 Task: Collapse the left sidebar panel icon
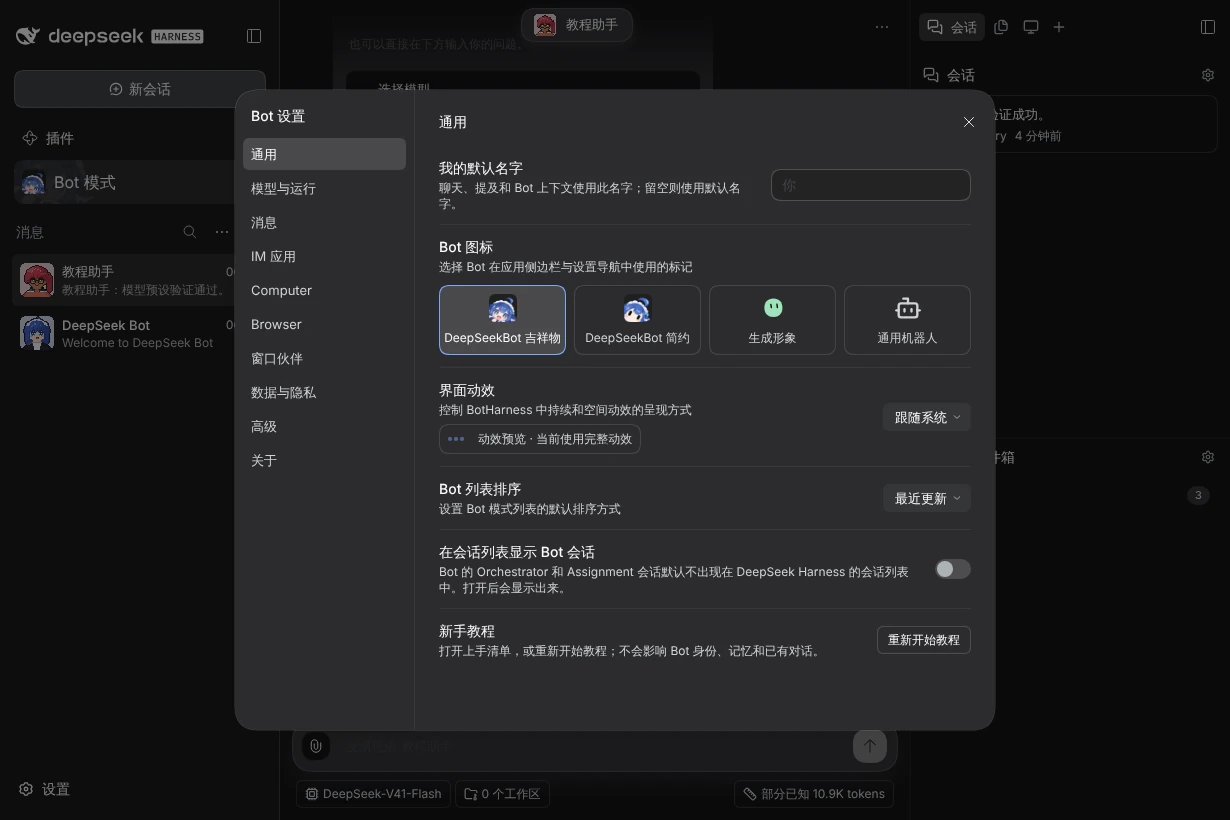[254, 36]
